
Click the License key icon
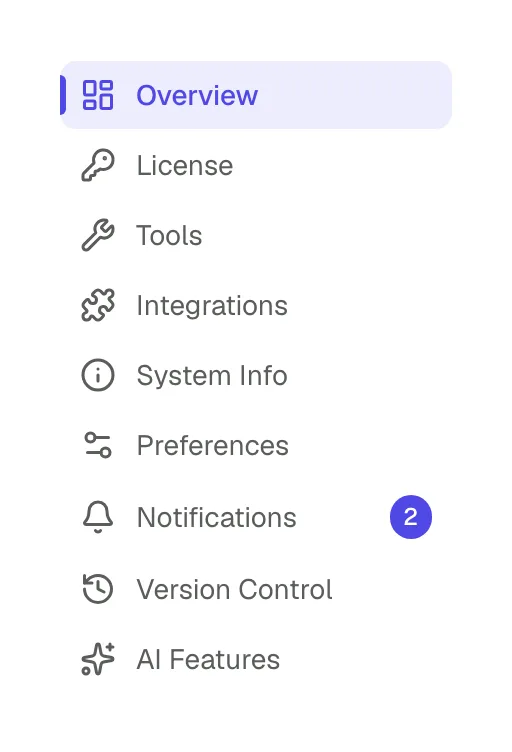coord(98,165)
